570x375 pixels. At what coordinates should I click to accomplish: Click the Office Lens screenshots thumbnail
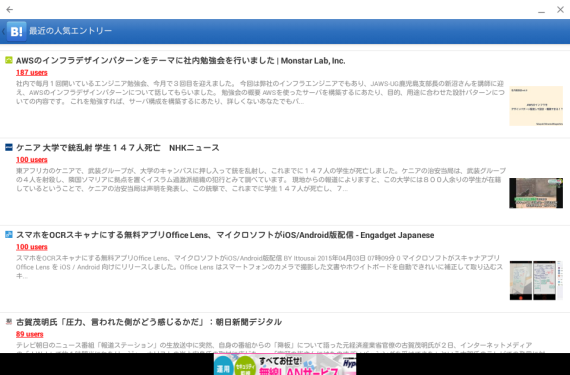[x=536, y=280]
